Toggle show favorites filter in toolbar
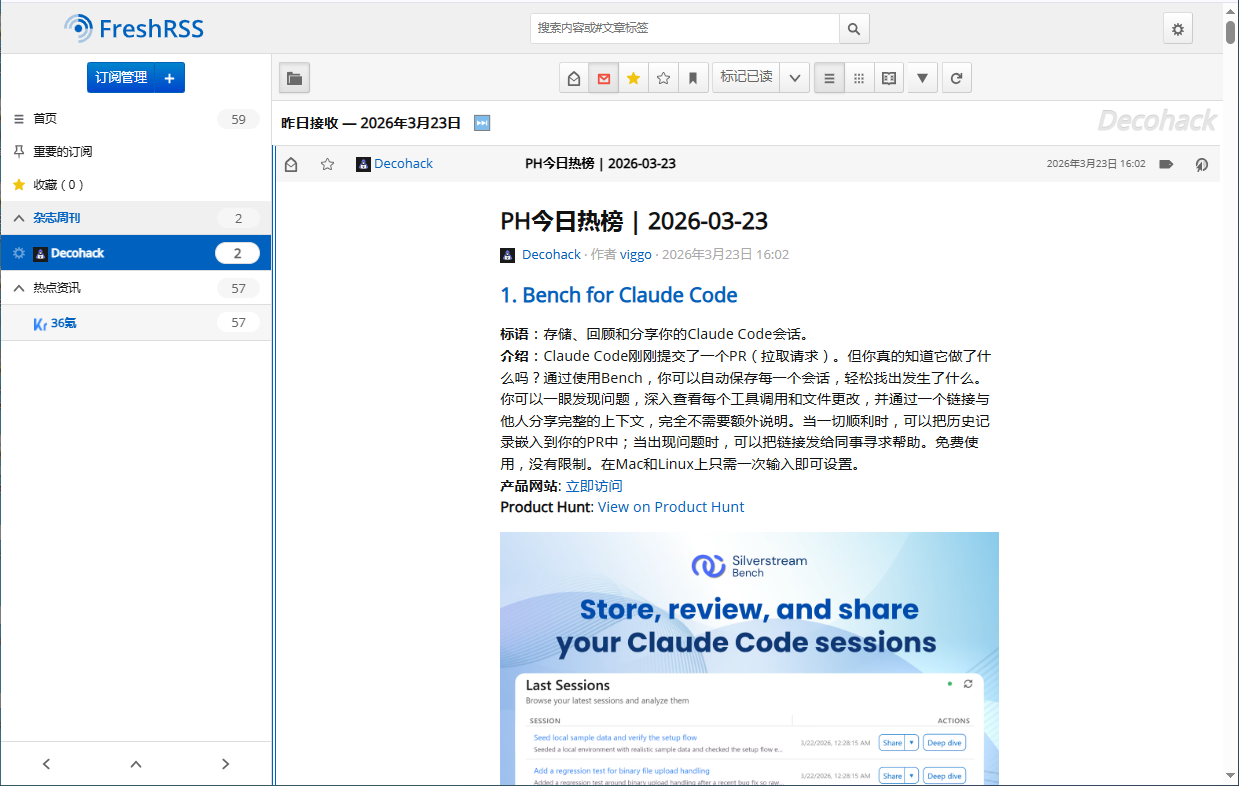Screen dimensions: 1239x786 click(633, 78)
